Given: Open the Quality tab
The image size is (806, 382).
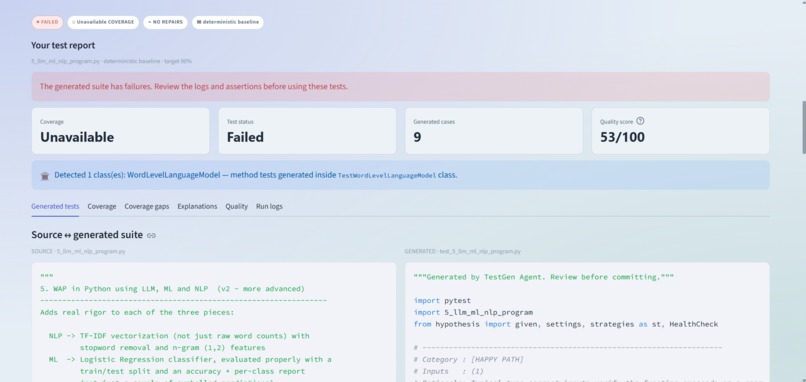Looking at the screenshot, I should pyautogui.click(x=236, y=206).
